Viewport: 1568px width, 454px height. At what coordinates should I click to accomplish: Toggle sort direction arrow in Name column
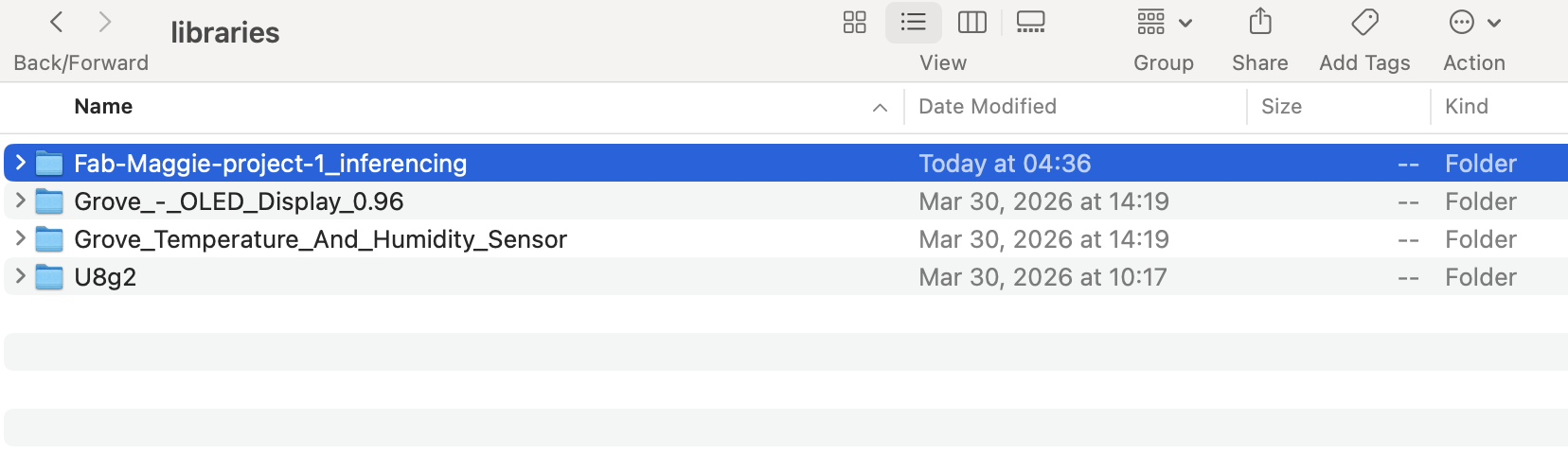(880, 108)
